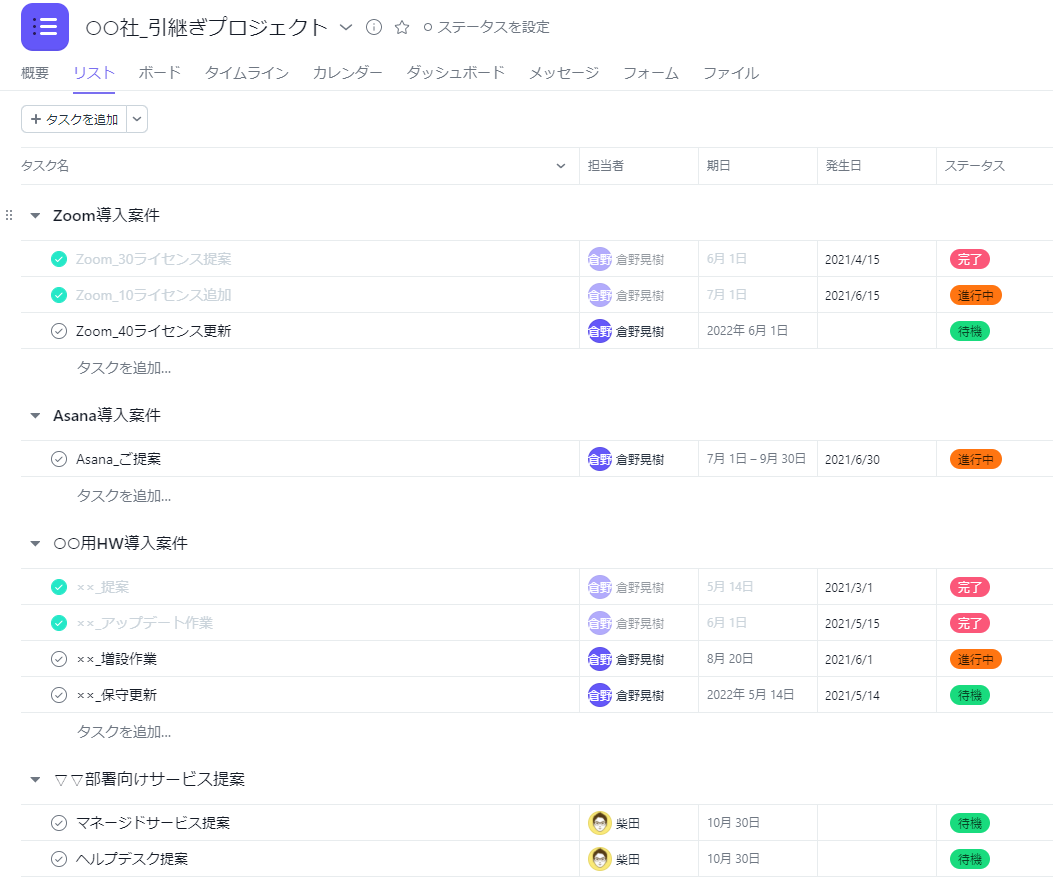The image size is (1053, 886).
Task: Select the リスト tab
Action: pyautogui.click(x=94, y=73)
